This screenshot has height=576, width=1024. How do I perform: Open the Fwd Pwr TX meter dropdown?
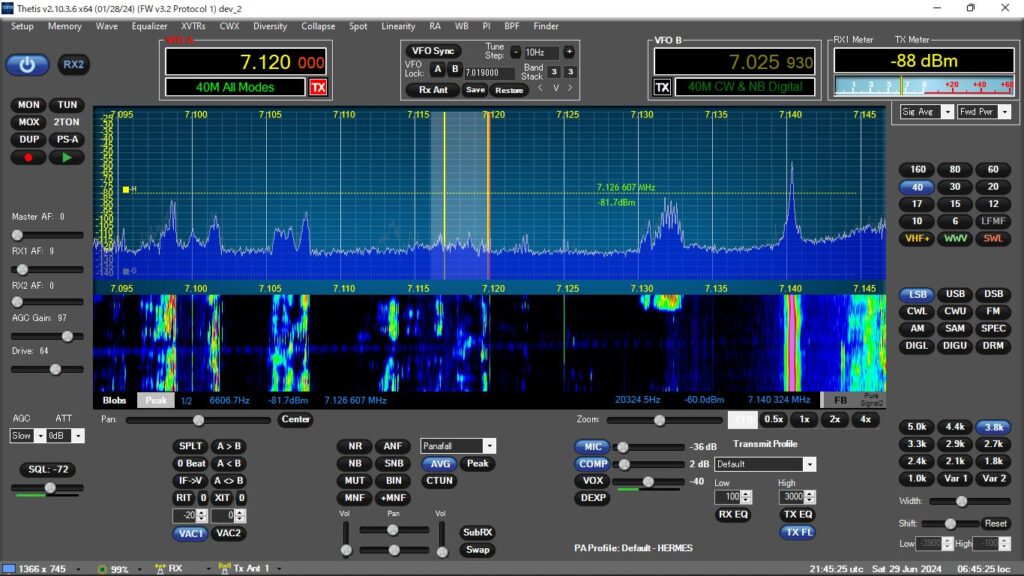tap(1004, 112)
